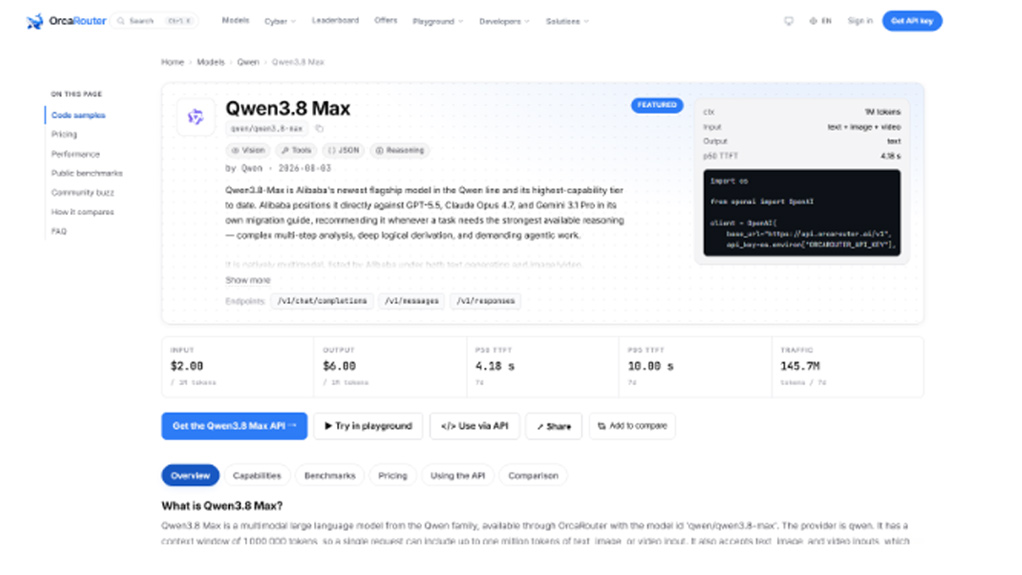The image size is (1022, 575).
Task: Open the Solutions dropdown menu
Action: 567,22
